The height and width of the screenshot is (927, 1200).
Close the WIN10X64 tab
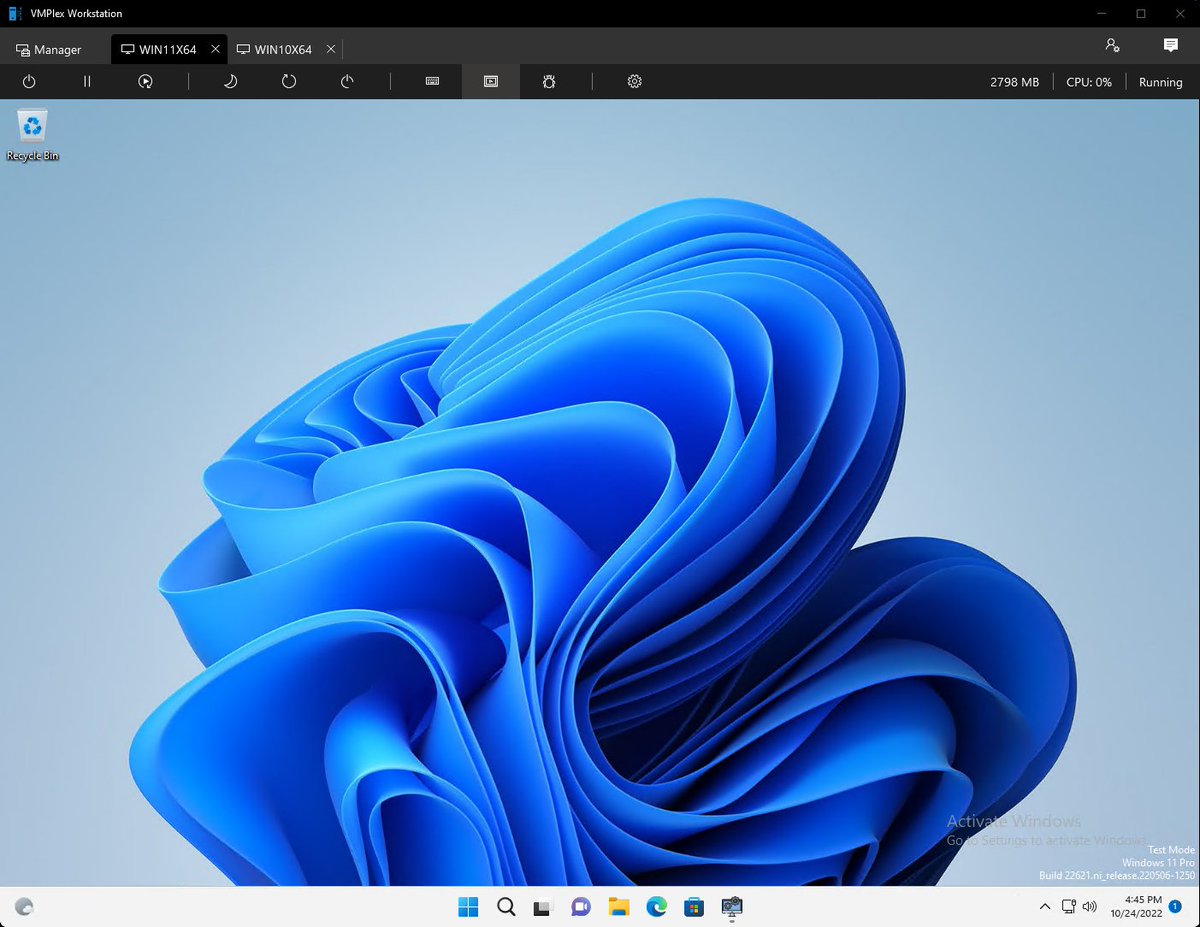click(331, 48)
